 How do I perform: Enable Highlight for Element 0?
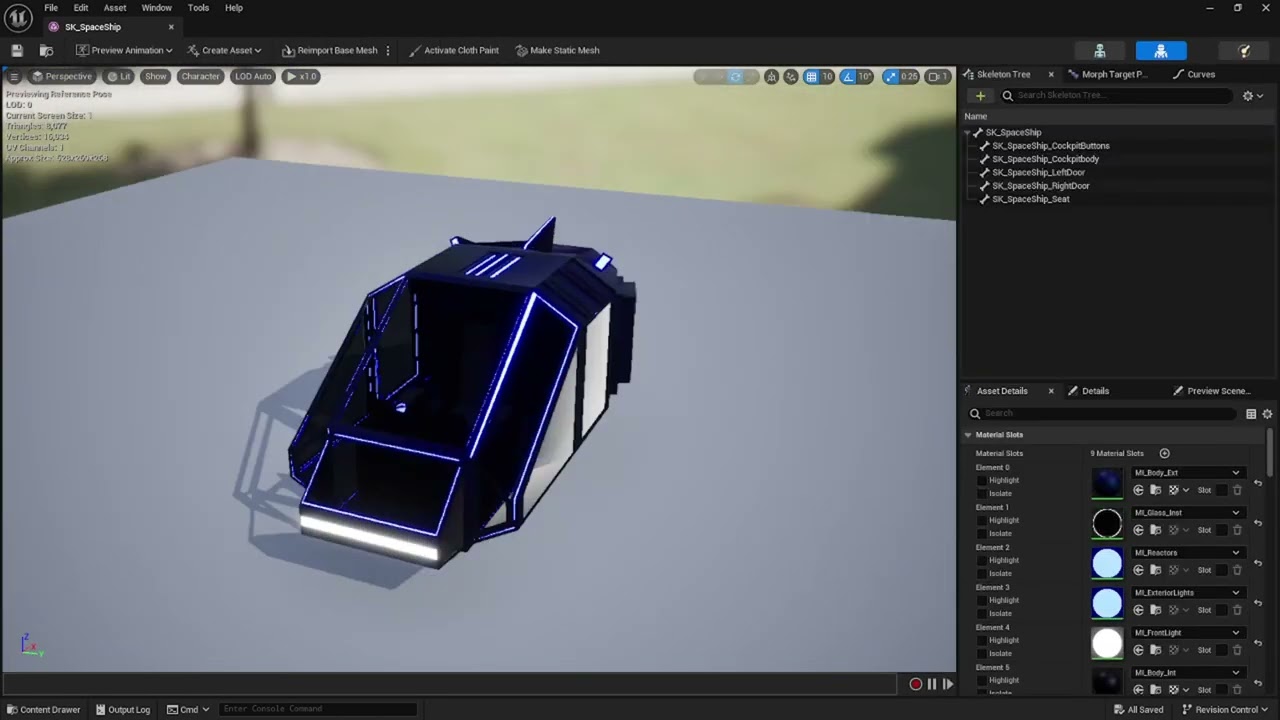(982, 480)
